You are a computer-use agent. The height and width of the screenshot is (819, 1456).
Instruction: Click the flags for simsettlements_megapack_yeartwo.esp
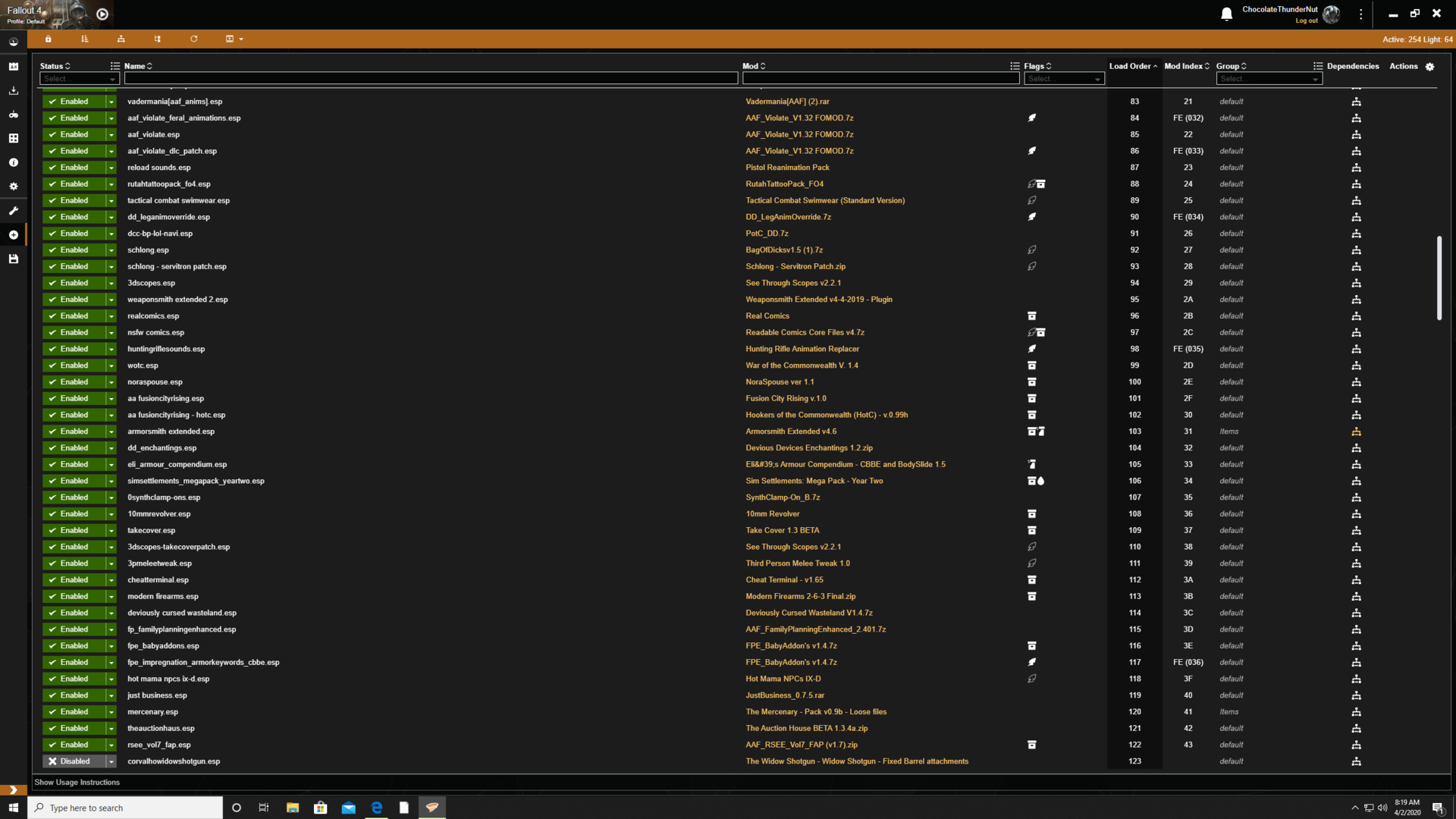pyautogui.click(x=1036, y=481)
